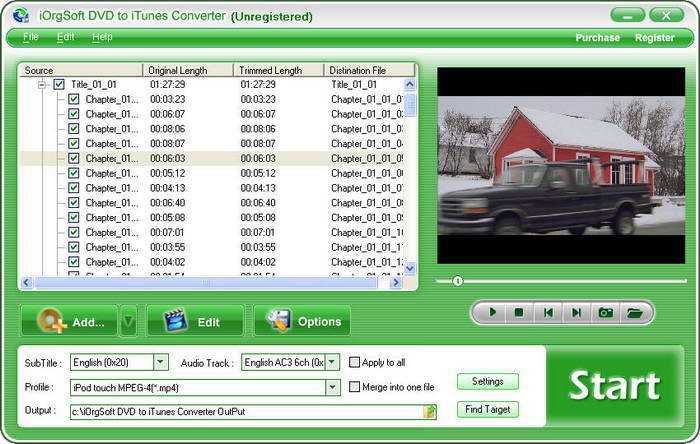Select the chapter row with length 00:07:01

212,232
